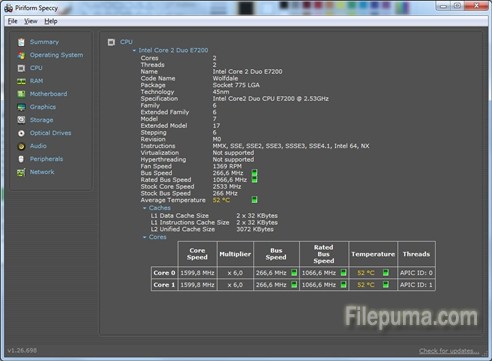The height and width of the screenshot is (361, 492).
Task: Click Core 1 Rated Bus Speed green indicator
Action: [343, 285]
